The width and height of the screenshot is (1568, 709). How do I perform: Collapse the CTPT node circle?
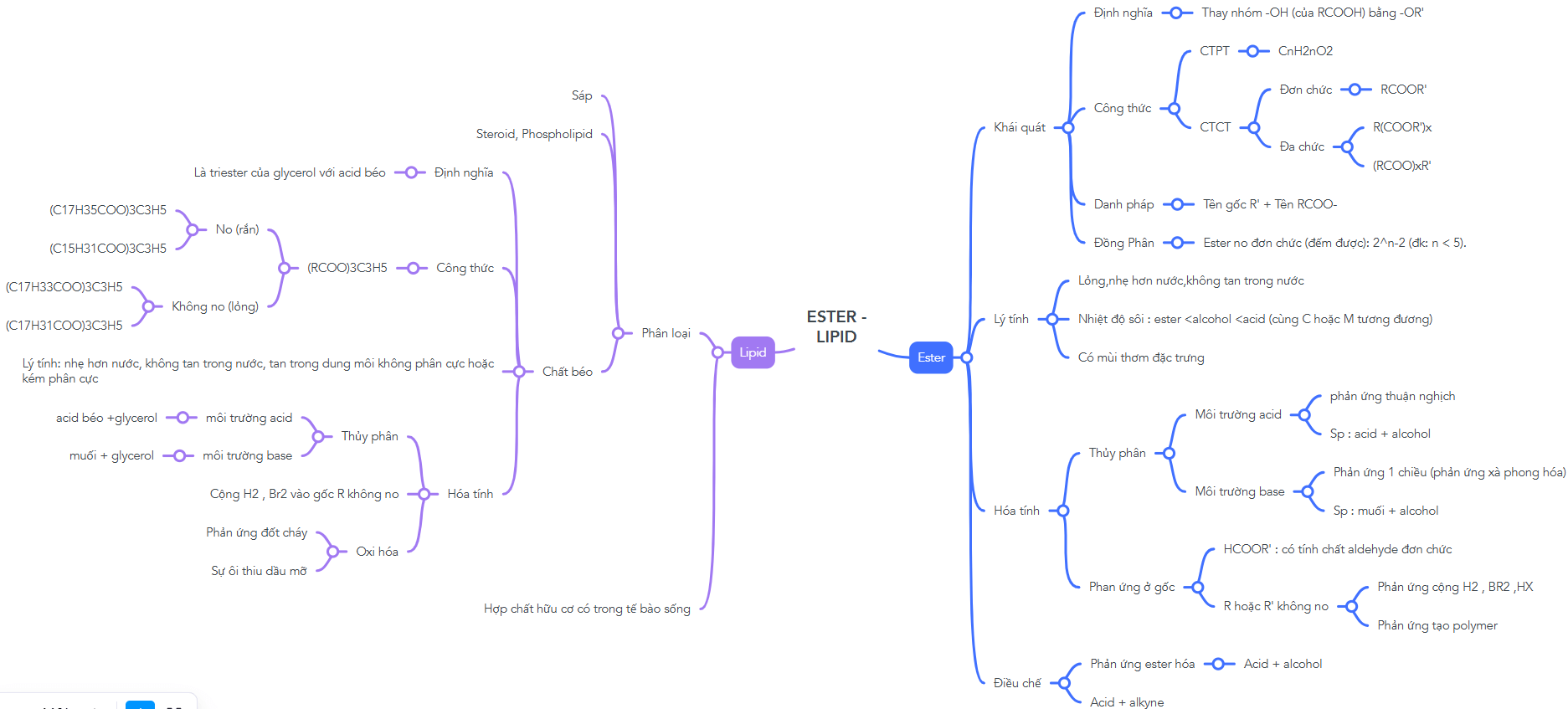(x=1253, y=51)
